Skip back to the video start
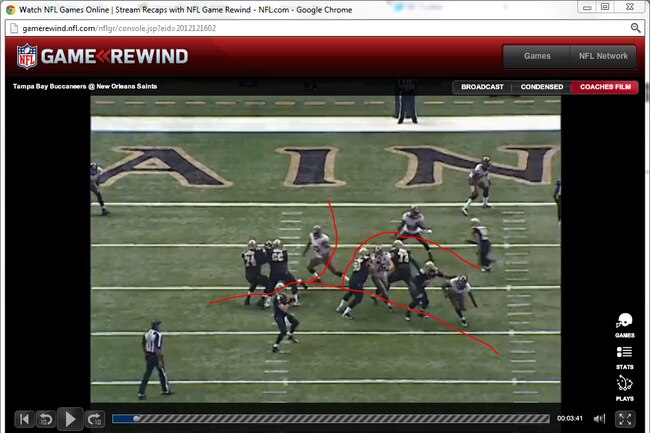Viewport: 650px width, 433px height. 24,419
